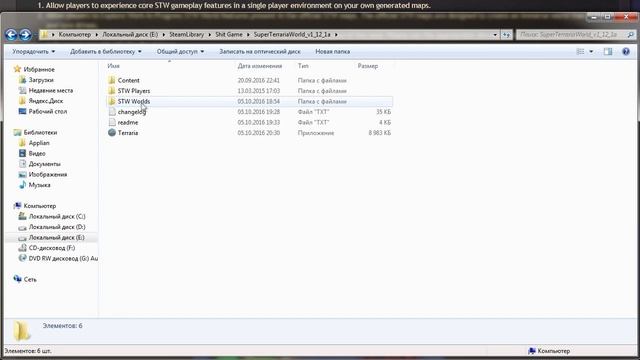Image resolution: width=640 pixels, height=360 pixels.
Task: Click the refresh button beside address bar
Action: coord(506,35)
